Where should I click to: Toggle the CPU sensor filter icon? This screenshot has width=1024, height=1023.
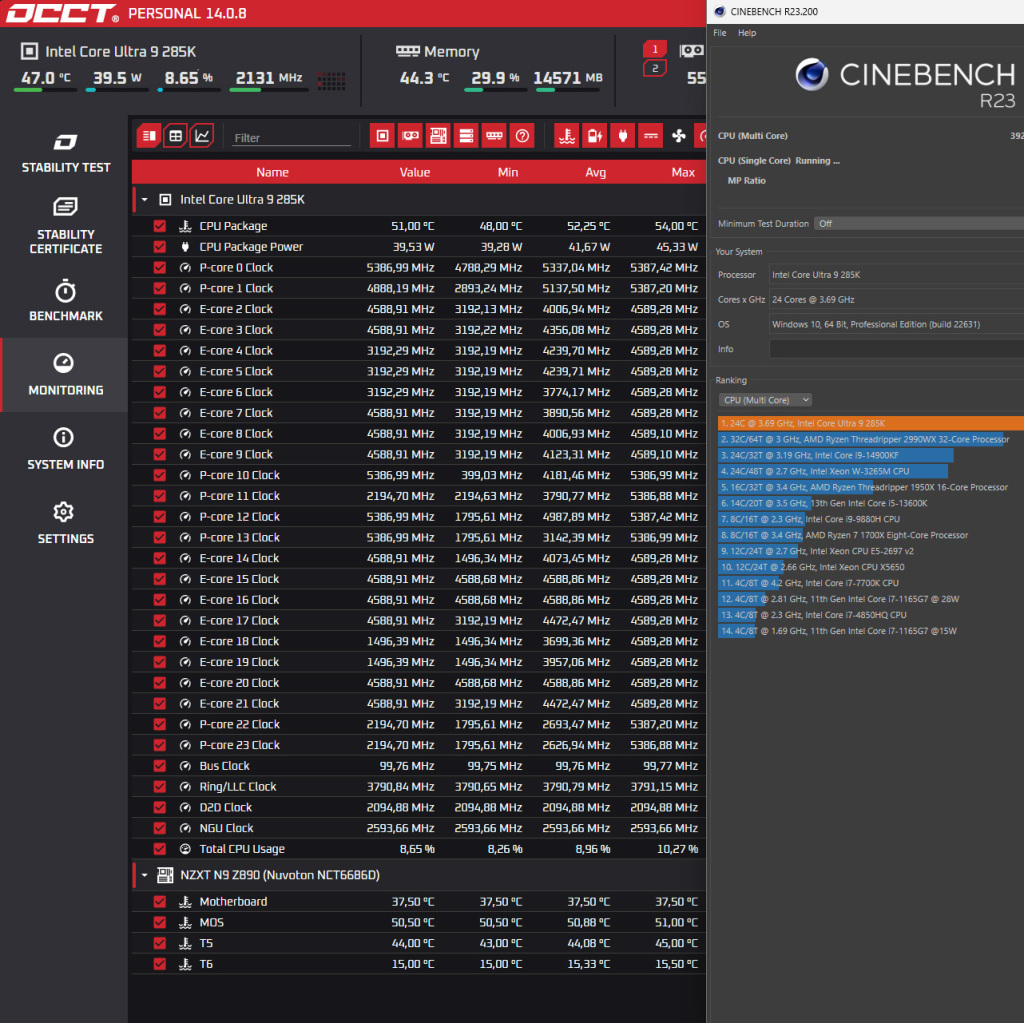(x=383, y=136)
